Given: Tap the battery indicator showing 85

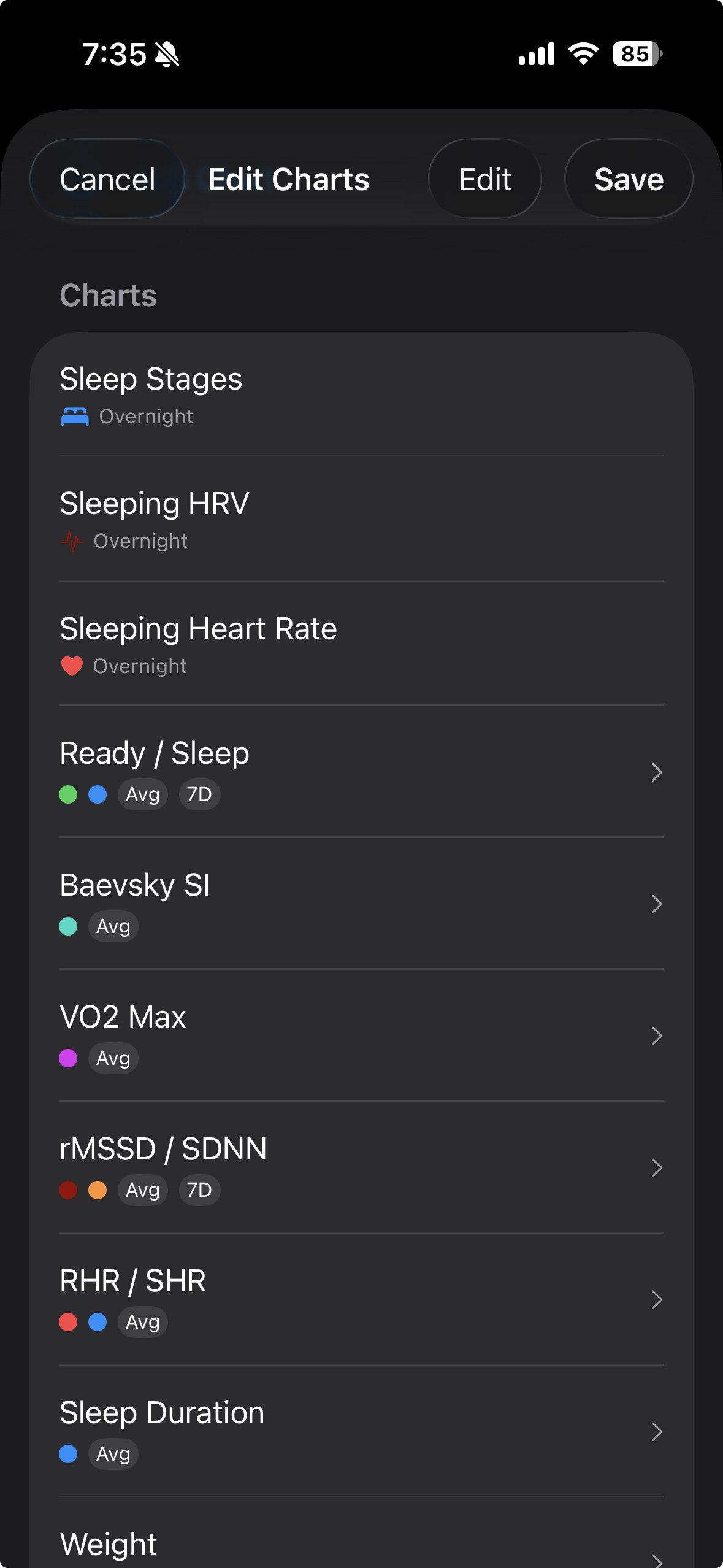Looking at the screenshot, I should coord(637,54).
